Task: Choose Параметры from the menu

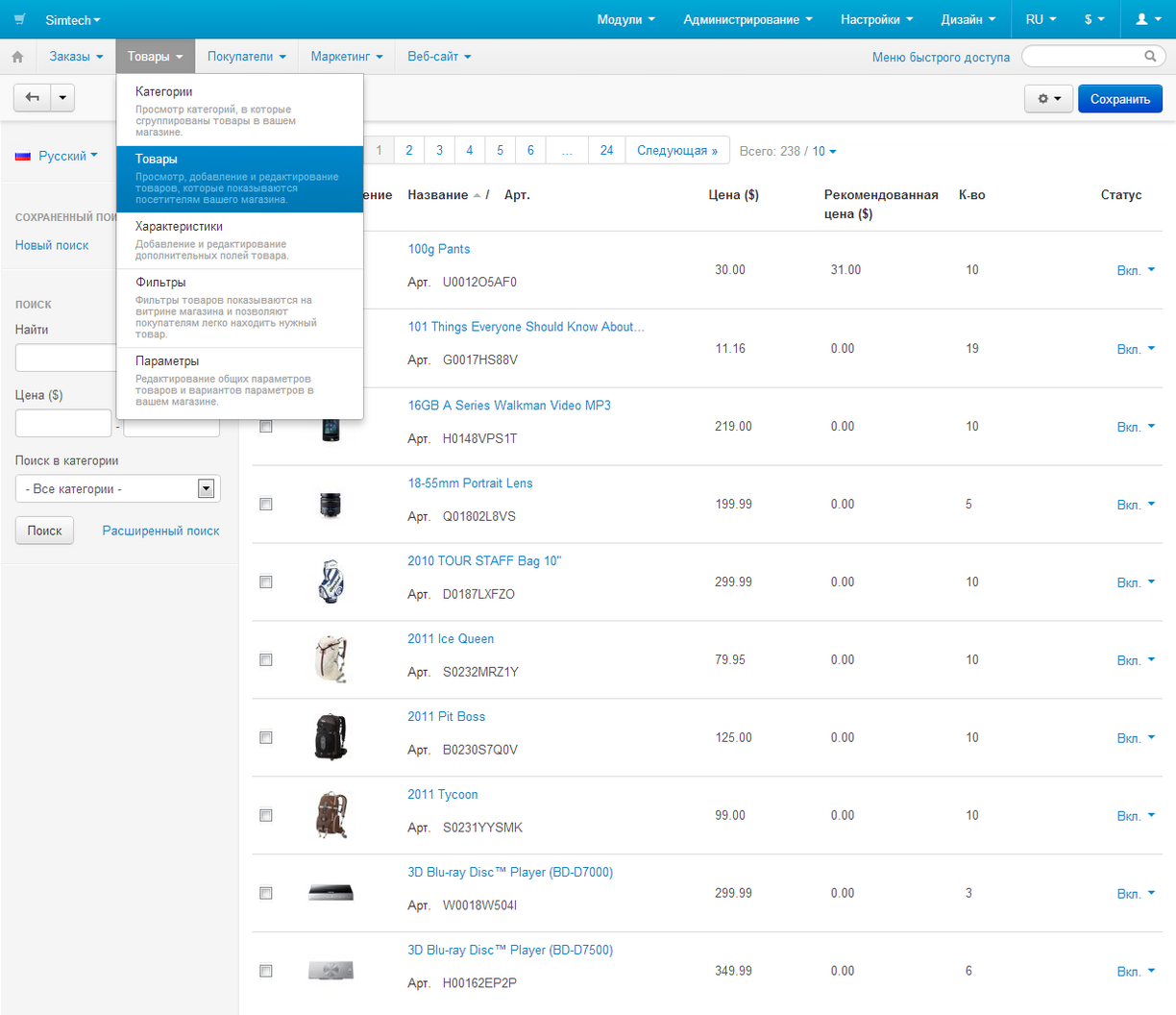Action: point(240,381)
